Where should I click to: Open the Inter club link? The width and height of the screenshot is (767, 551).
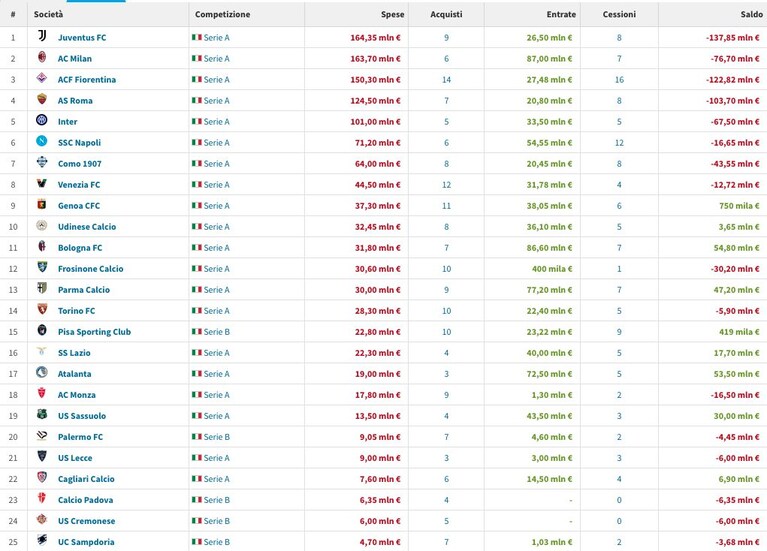click(x=68, y=122)
